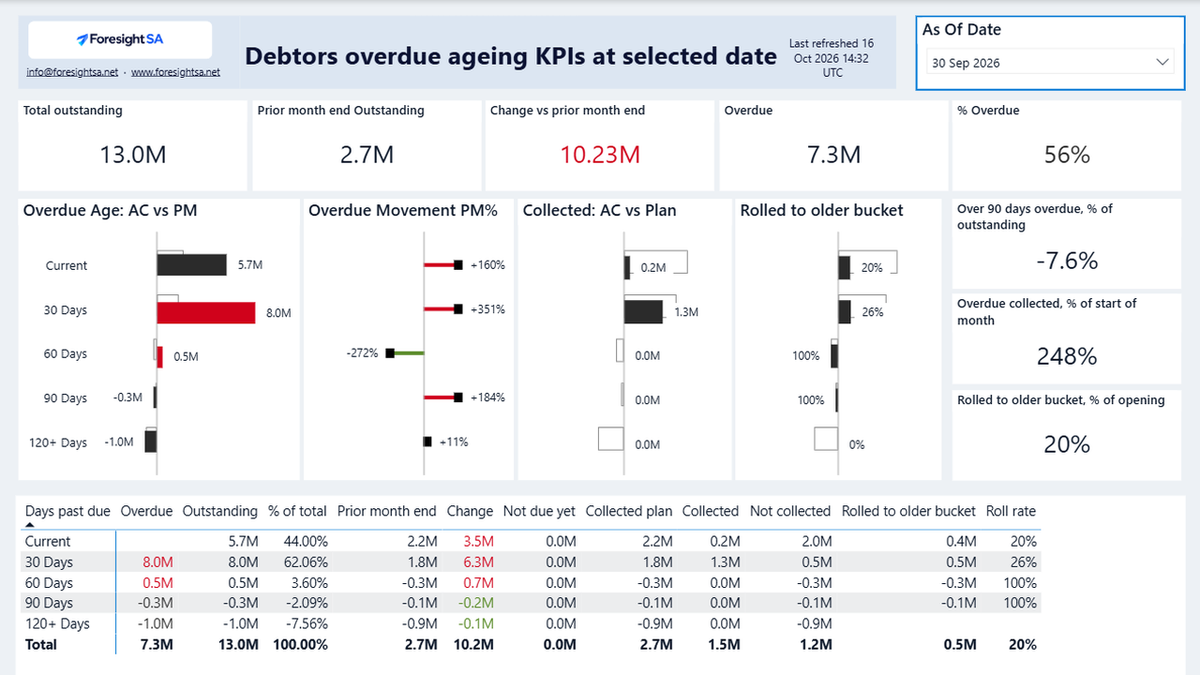Viewport: 1200px width, 675px height.
Task: Select the 1.3M Collected bar
Action: click(x=644, y=312)
